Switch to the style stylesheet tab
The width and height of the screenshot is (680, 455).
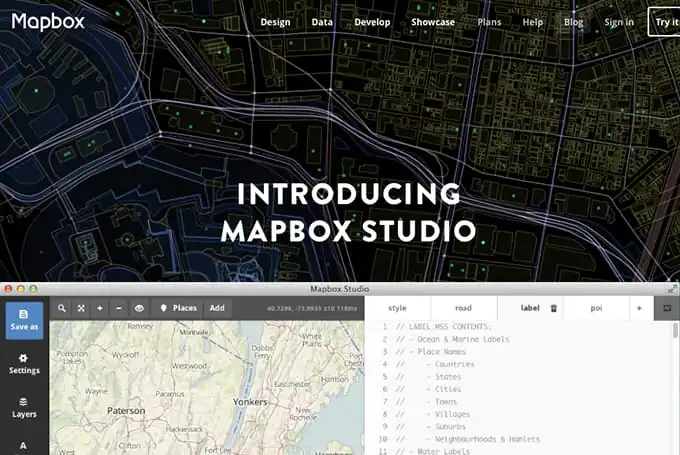[x=397, y=309]
